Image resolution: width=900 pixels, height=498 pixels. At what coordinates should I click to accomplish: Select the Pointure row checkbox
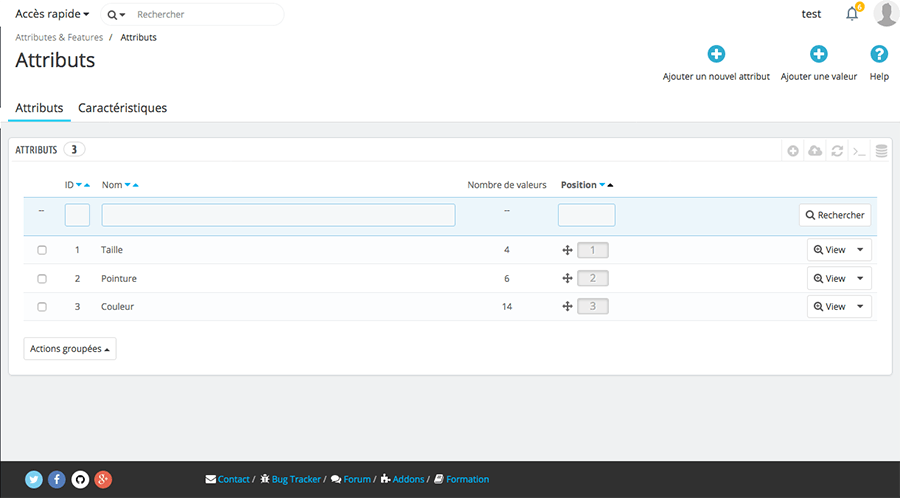click(x=42, y=278)
